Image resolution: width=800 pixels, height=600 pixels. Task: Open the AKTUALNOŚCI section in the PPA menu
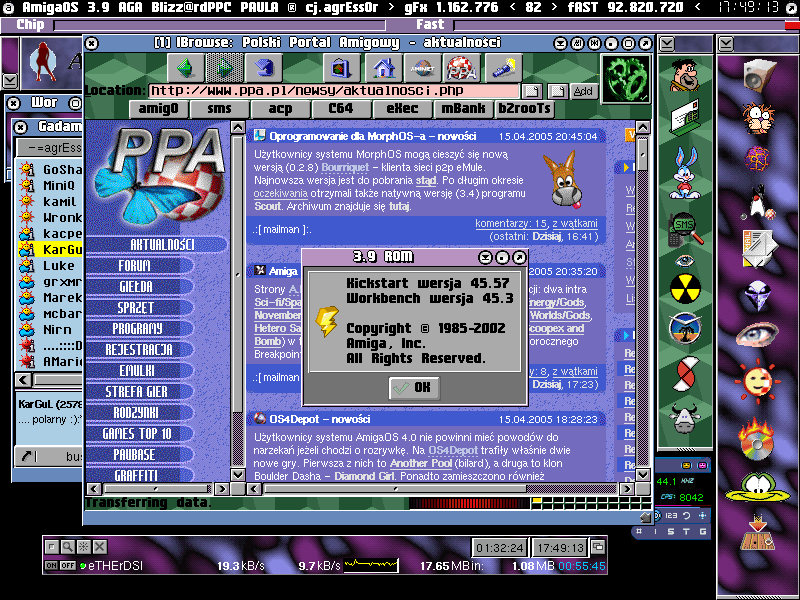(156, 245)
